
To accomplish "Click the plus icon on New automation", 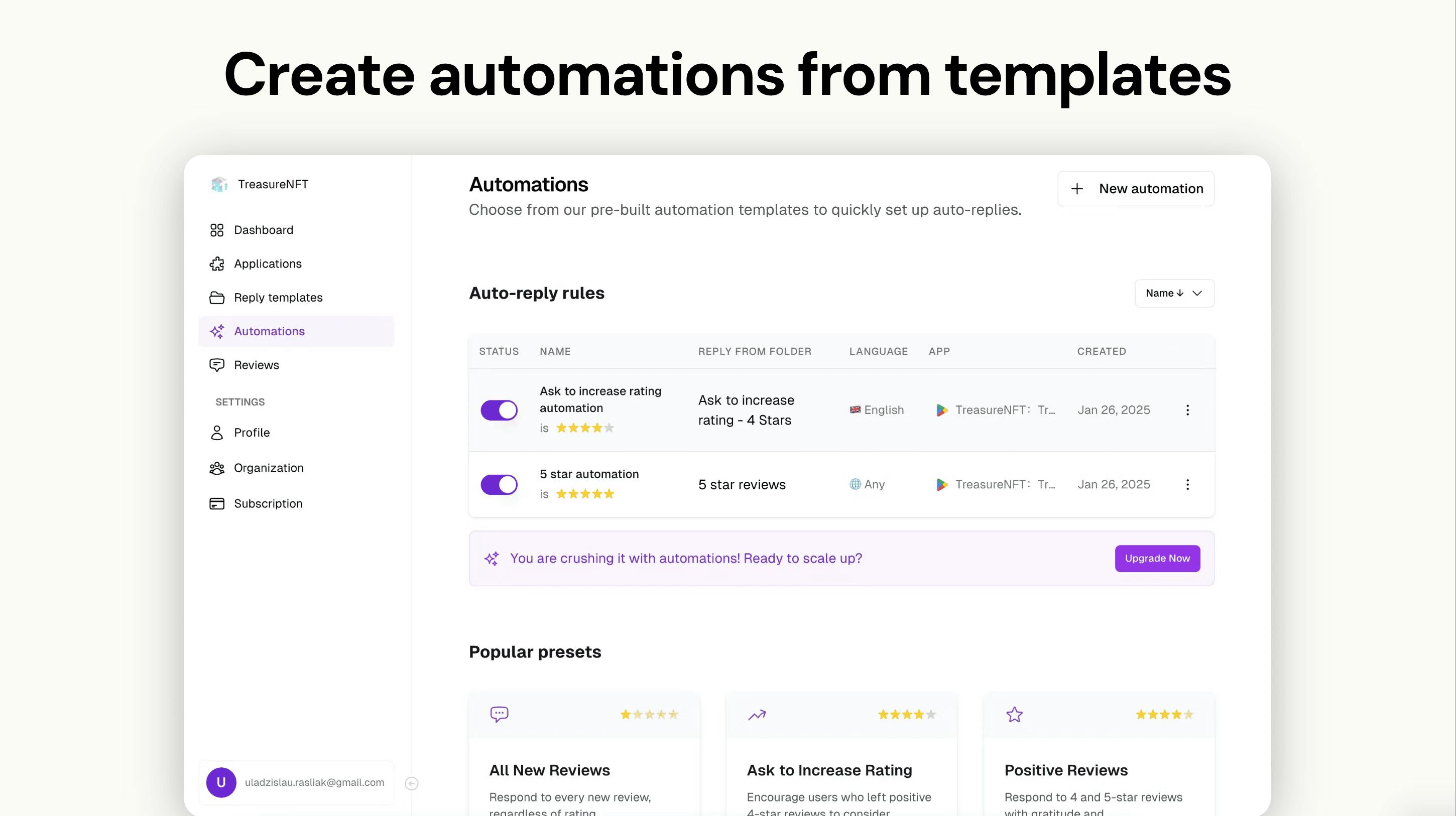I will (1077, 189).
